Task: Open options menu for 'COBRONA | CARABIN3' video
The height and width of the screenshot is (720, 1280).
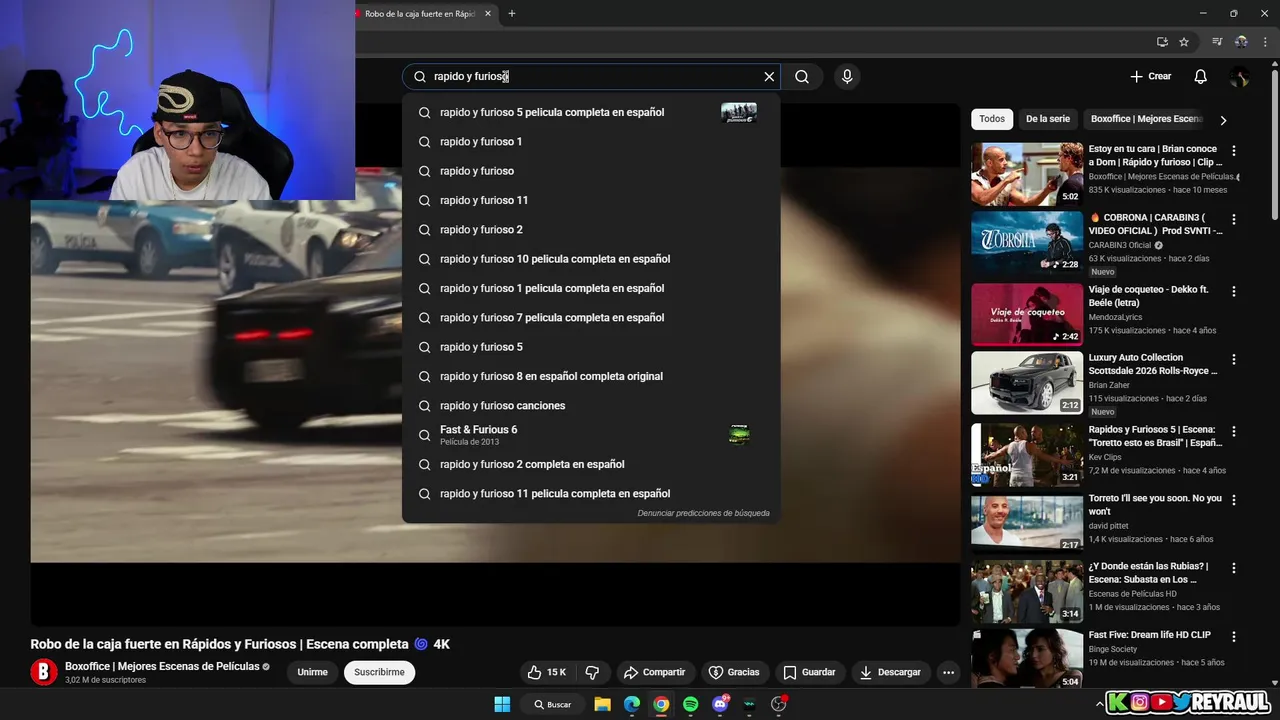Action: click(x=1233, y=219)
